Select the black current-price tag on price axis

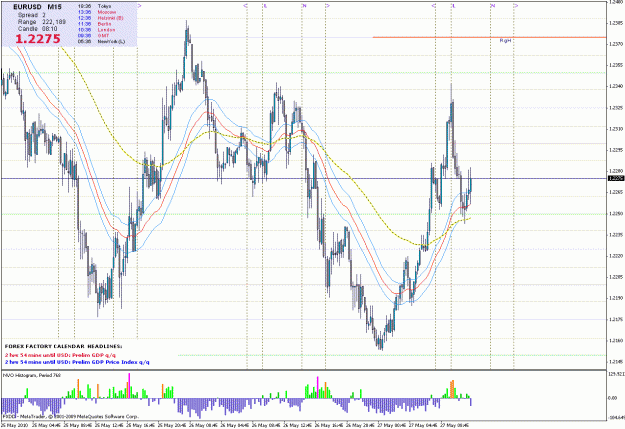click(616, 178)
